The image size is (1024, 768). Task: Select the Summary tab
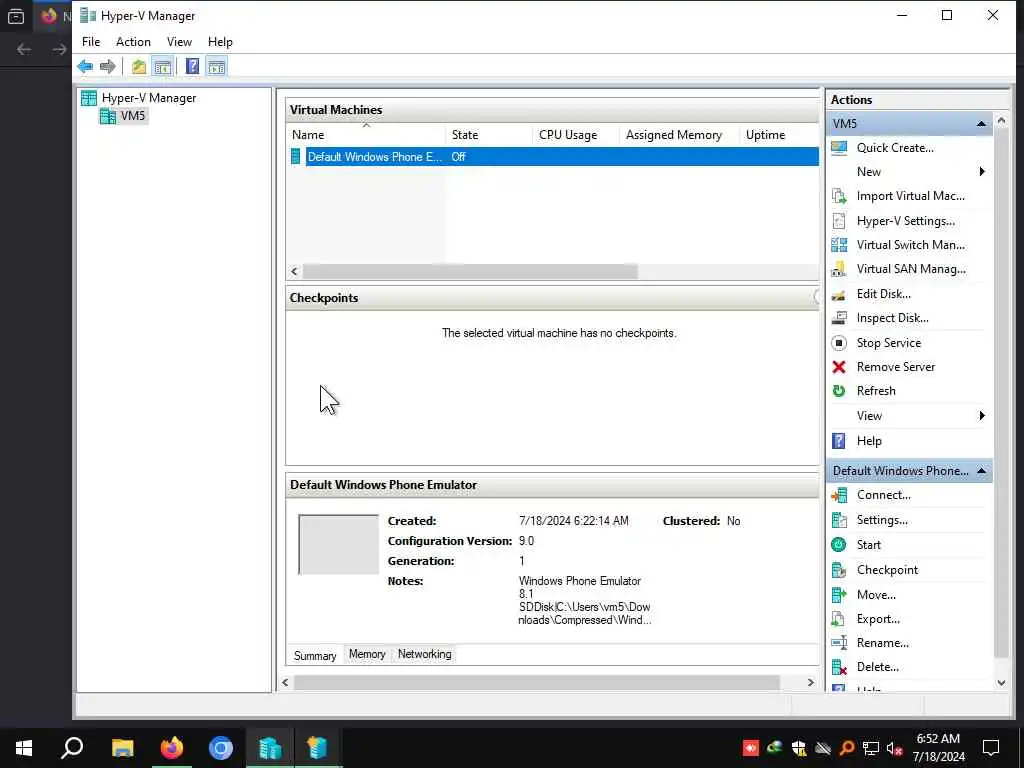click(x=315, y=656)
